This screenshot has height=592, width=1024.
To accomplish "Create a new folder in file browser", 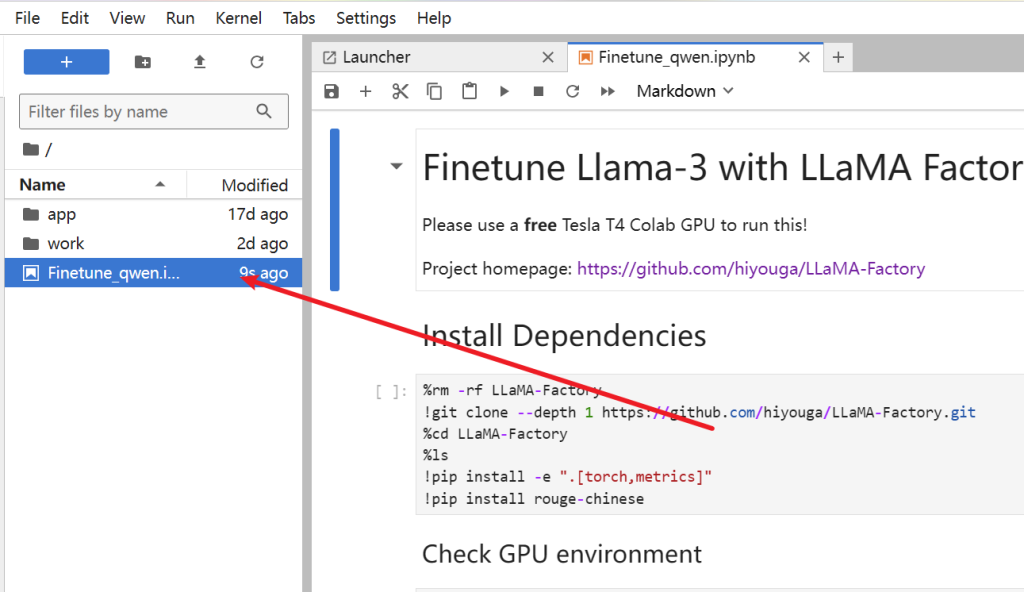I will [x=142, y=62].
